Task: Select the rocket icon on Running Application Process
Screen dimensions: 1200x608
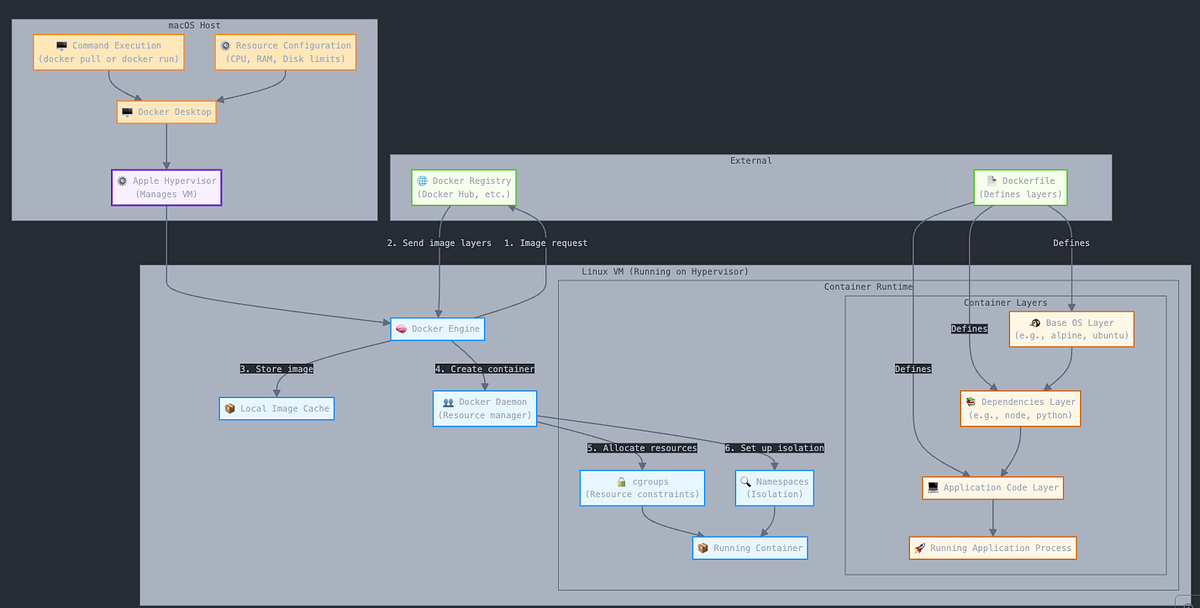Action: [917, 547]
